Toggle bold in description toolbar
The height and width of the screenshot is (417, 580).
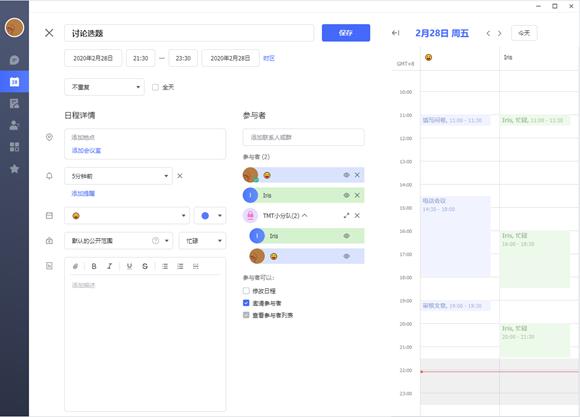point(94,266)
